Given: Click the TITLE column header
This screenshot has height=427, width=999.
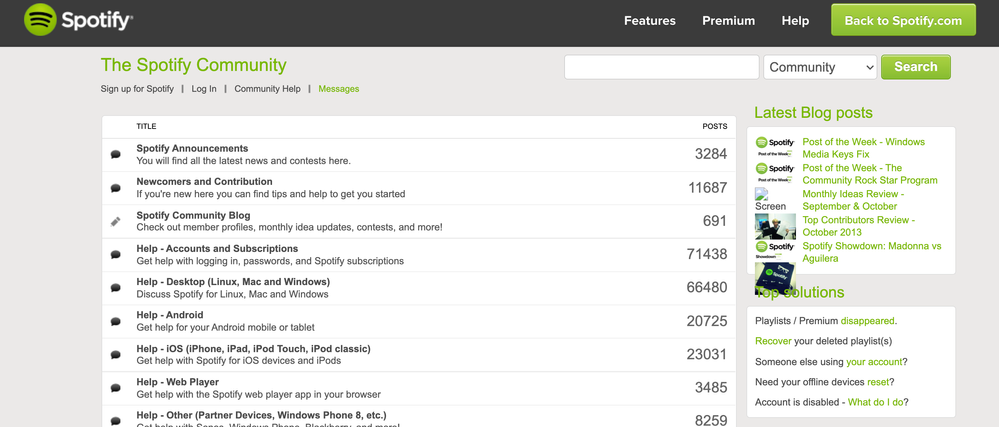Looking at the screenshot, I should coord(146,126).
